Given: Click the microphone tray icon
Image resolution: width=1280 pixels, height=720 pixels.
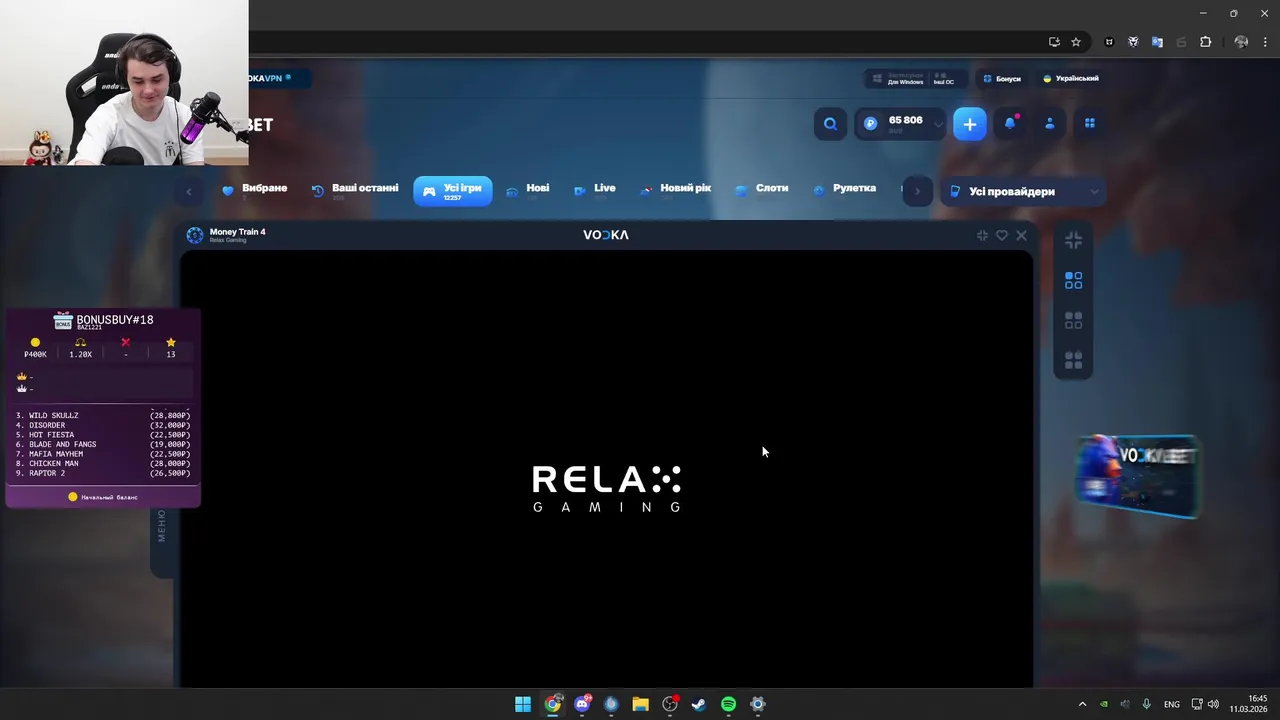Looking at the screenshot, I should (x=1146, y=704).
